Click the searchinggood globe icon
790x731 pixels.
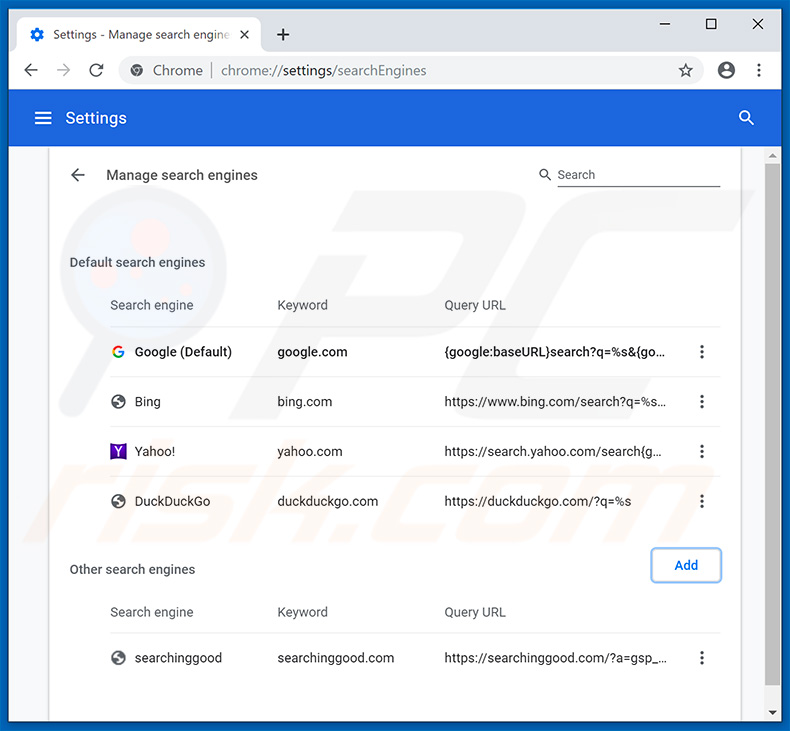[x=118, y=657]
